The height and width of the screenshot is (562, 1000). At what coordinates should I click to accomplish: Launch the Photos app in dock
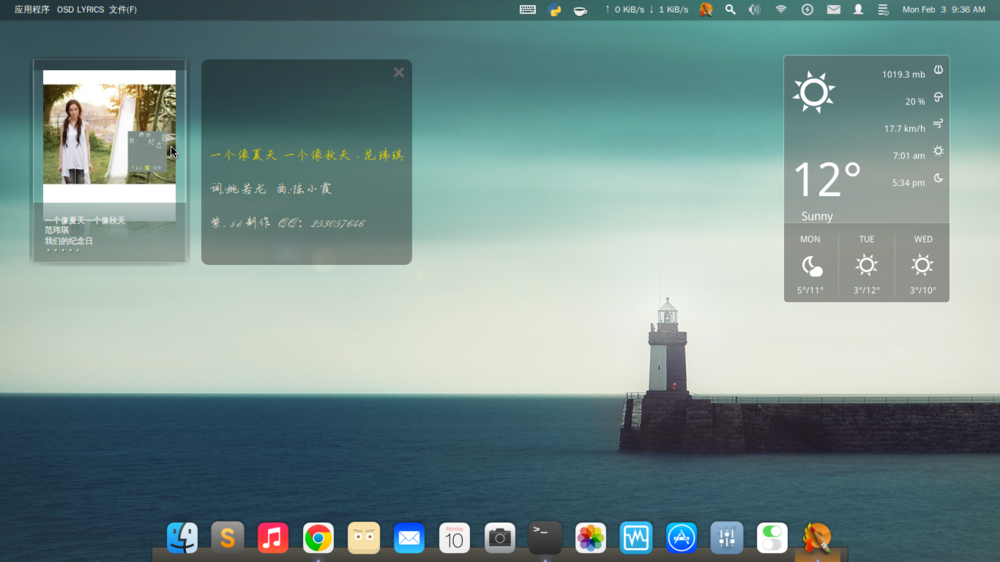(590, 538)
